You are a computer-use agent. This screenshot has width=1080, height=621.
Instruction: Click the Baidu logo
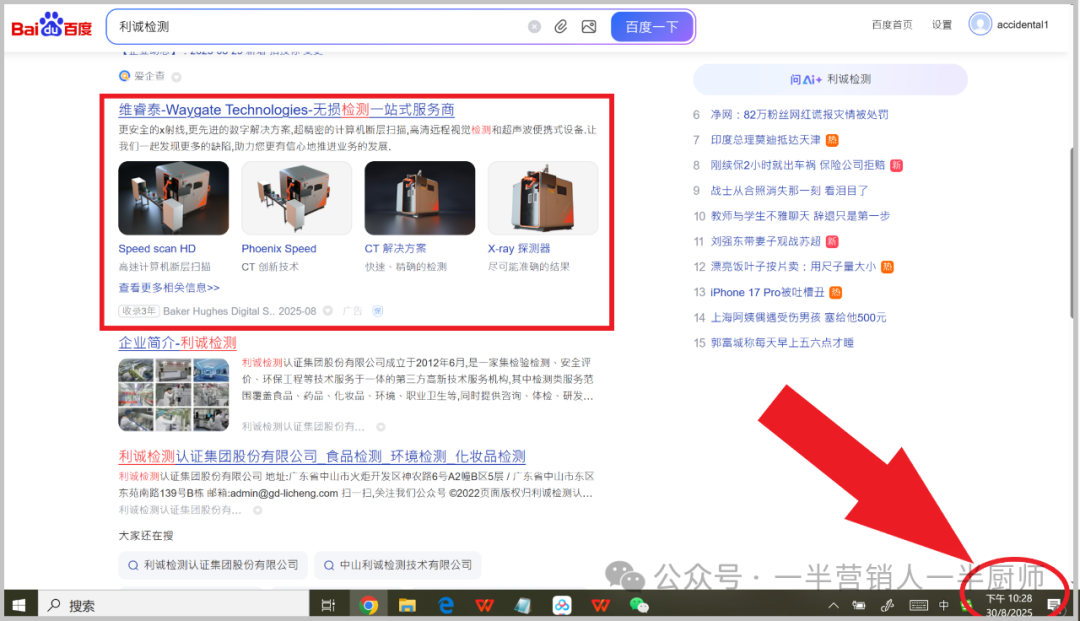click(x=52, y=26)
